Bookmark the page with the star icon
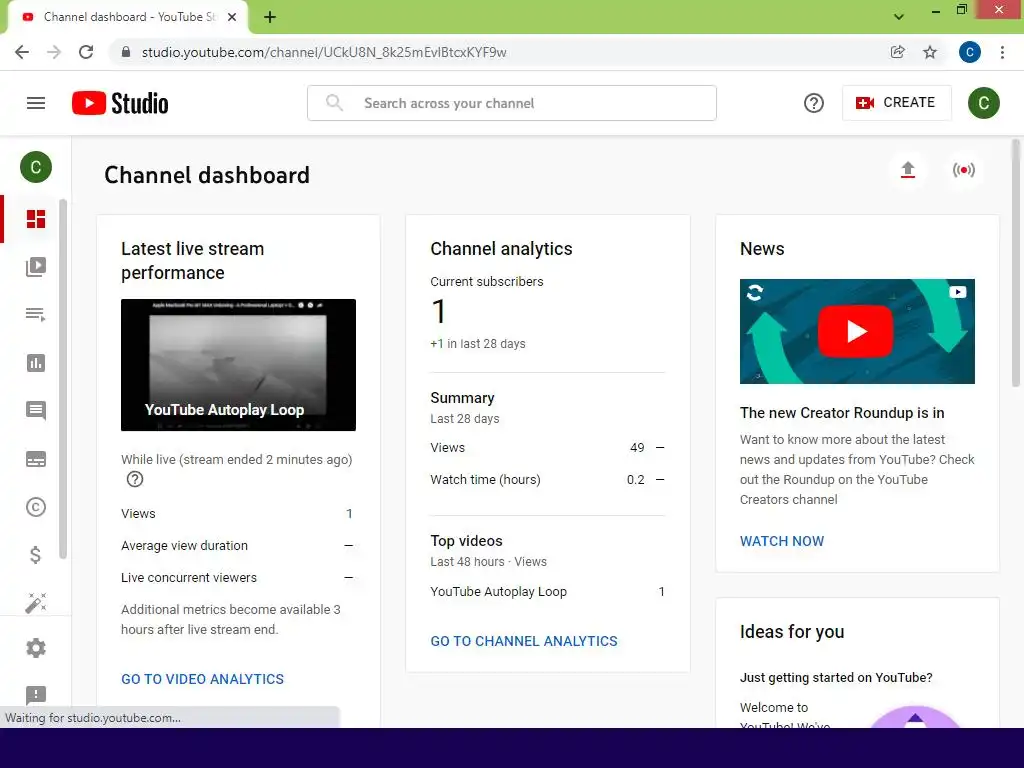The image size is (1024, 768). (x=930, y=52)
